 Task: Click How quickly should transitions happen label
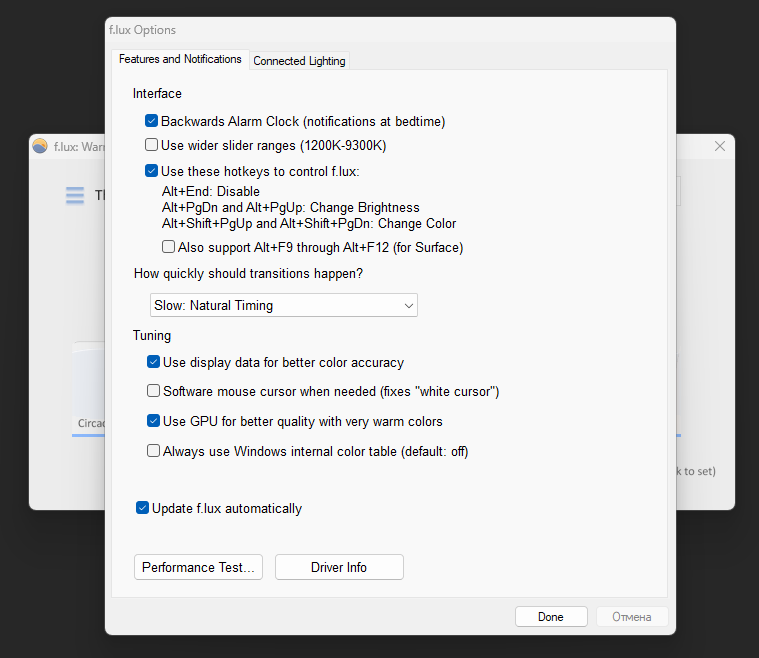[248, 274]
